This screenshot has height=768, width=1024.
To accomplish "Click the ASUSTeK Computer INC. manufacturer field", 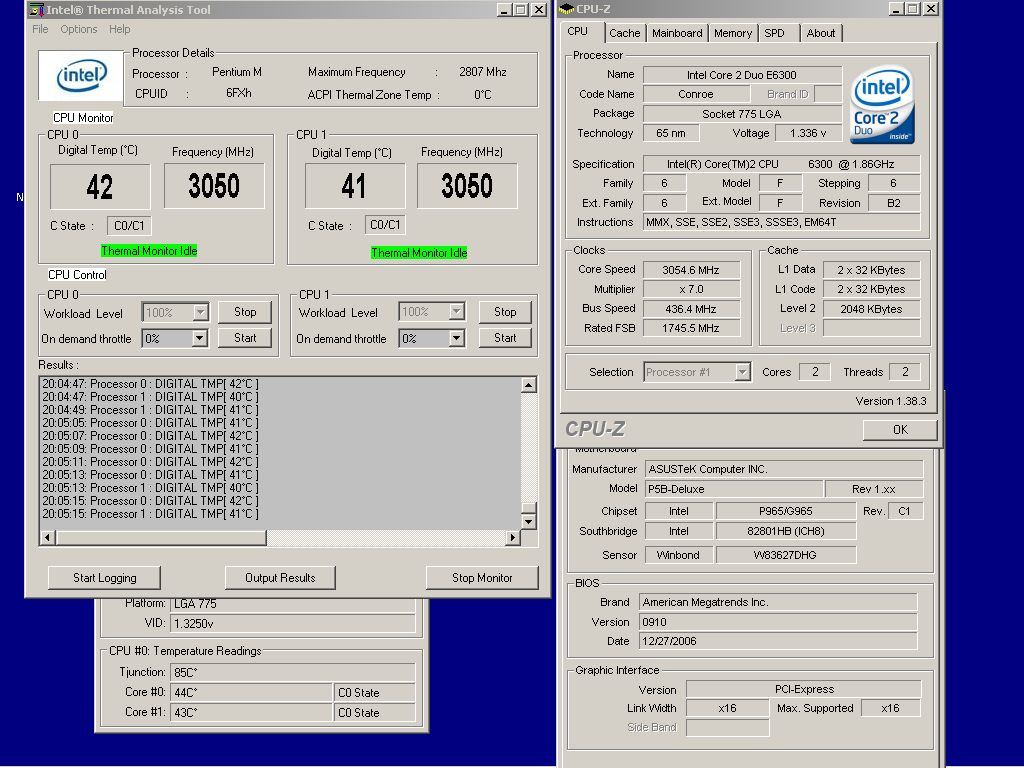I will click(x=784, y=469).
